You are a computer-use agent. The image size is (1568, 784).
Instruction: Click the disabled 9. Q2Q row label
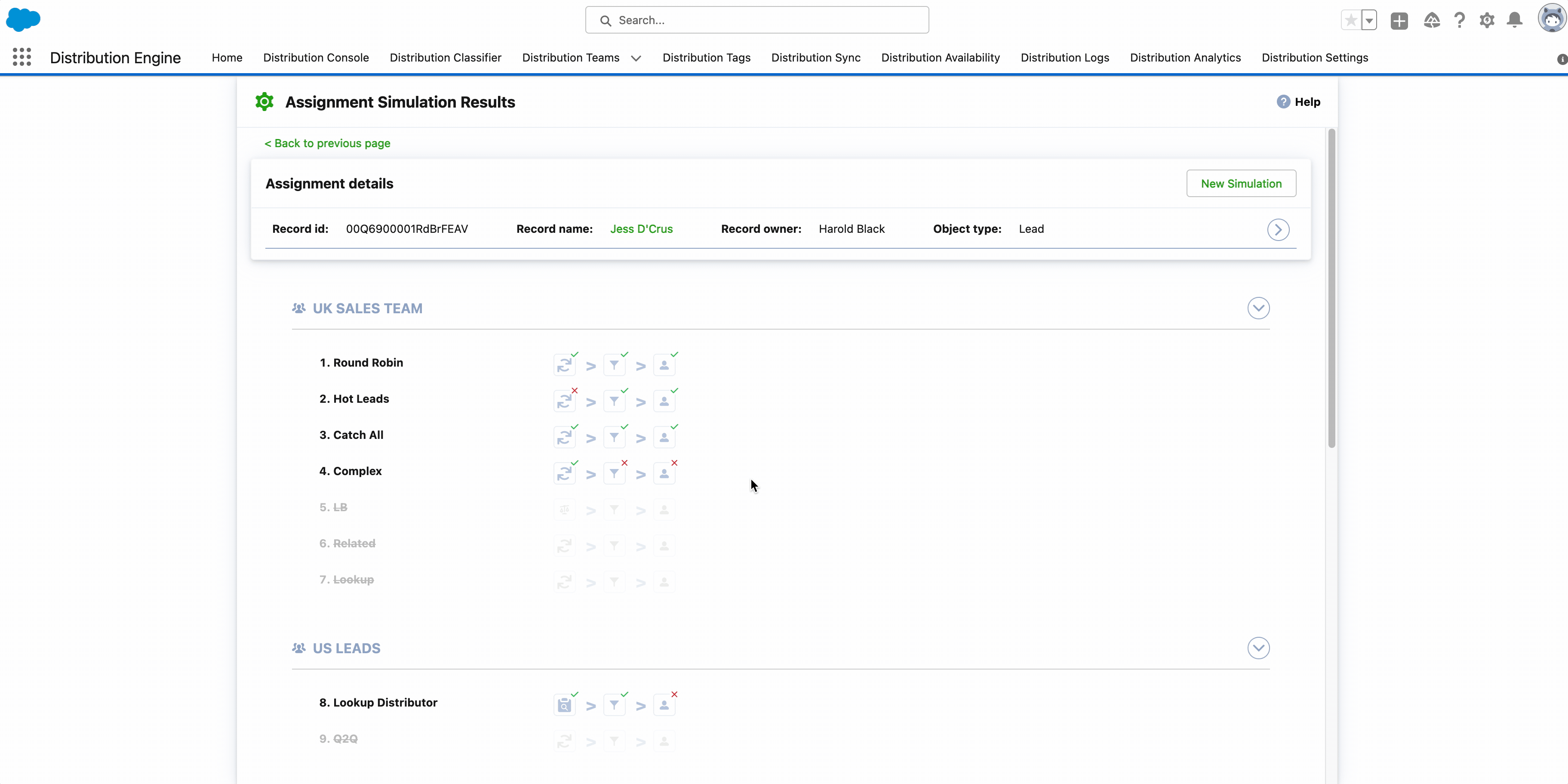point(338,738)
